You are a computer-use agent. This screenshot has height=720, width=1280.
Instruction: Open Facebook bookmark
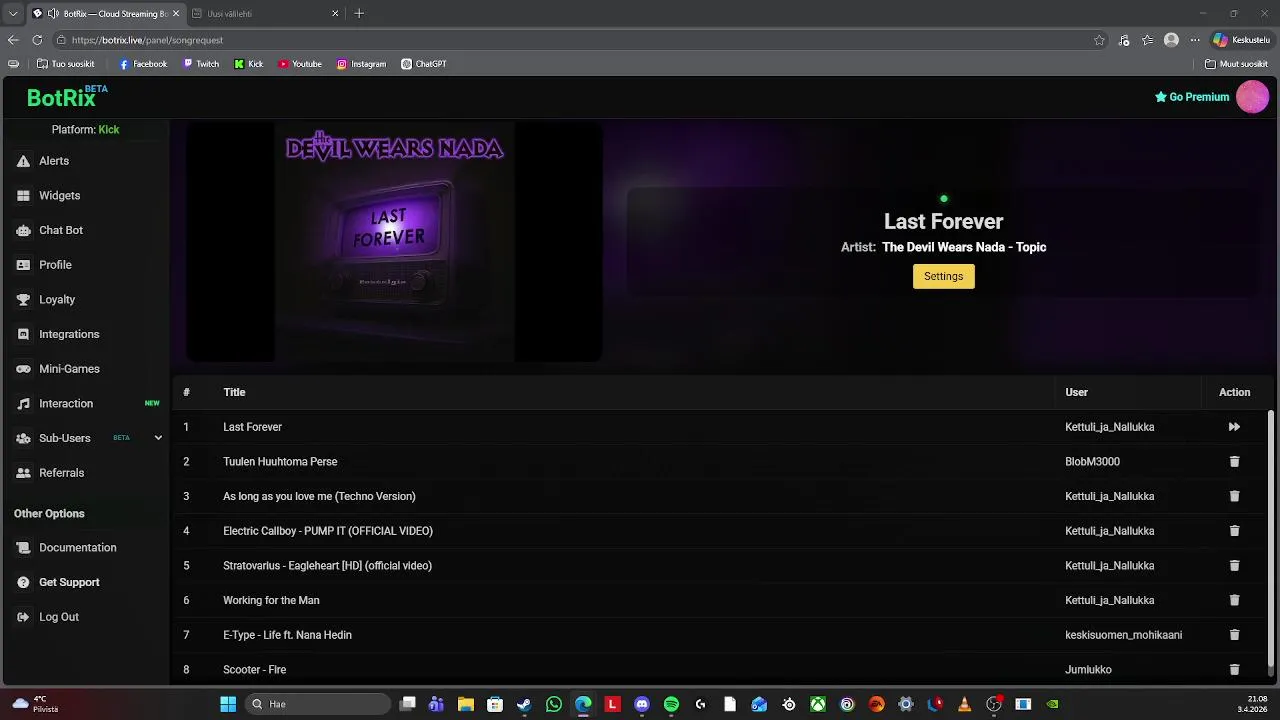tap(143, 64)
